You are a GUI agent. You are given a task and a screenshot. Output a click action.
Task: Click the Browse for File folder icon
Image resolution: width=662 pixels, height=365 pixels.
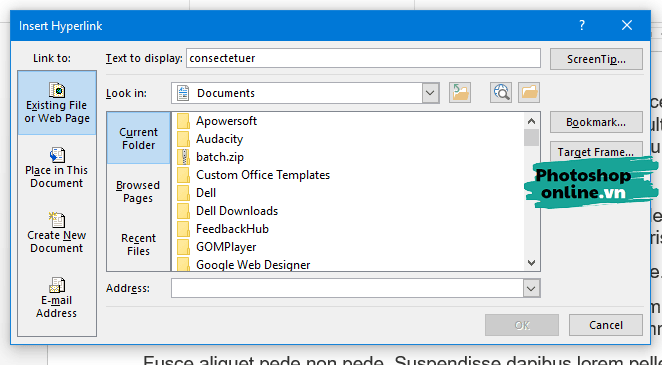(x=529, y=92)
